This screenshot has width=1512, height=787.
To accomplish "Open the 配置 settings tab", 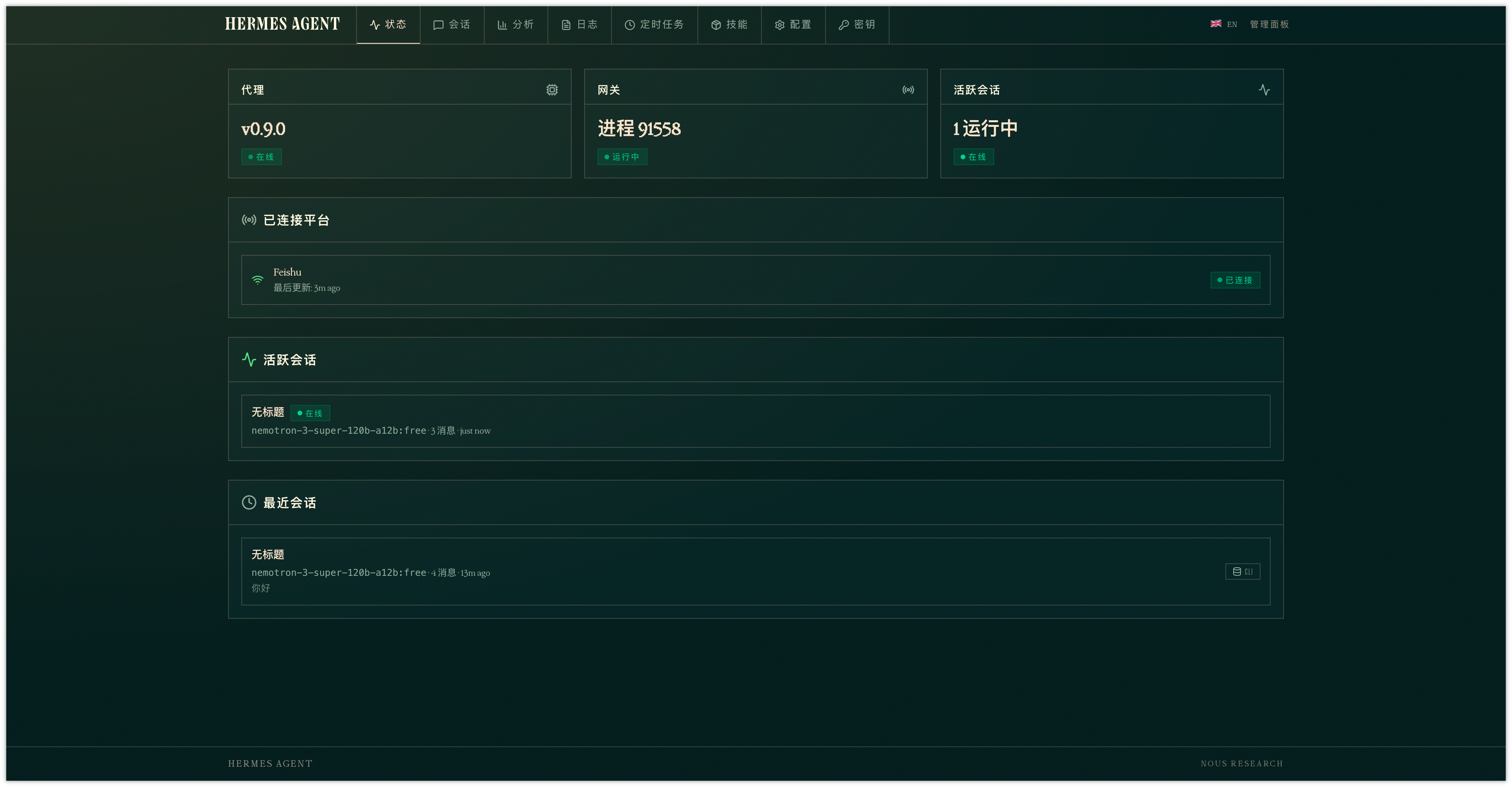I will (793, 25).
